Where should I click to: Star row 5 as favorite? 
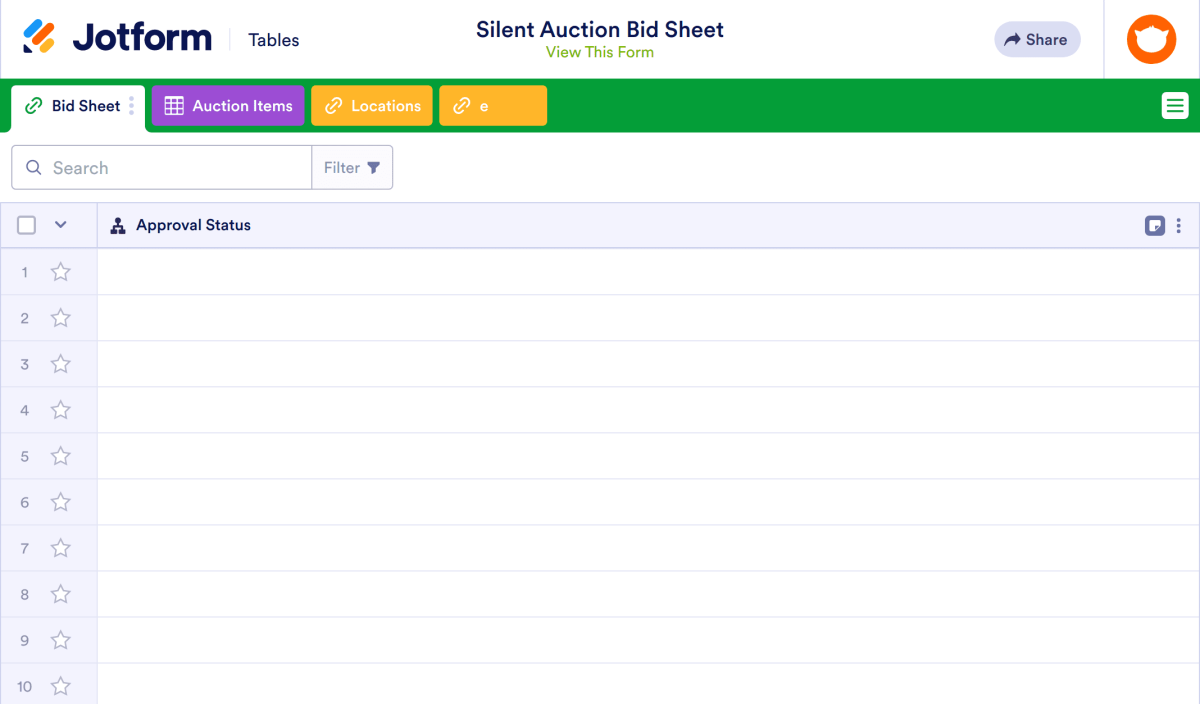point(60,456)
